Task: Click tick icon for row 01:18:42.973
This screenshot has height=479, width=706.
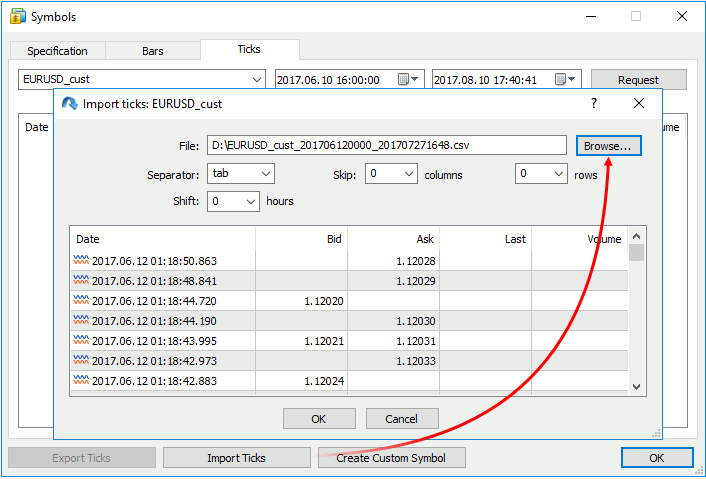Action: pyautogui.click(x=81, y=360)
